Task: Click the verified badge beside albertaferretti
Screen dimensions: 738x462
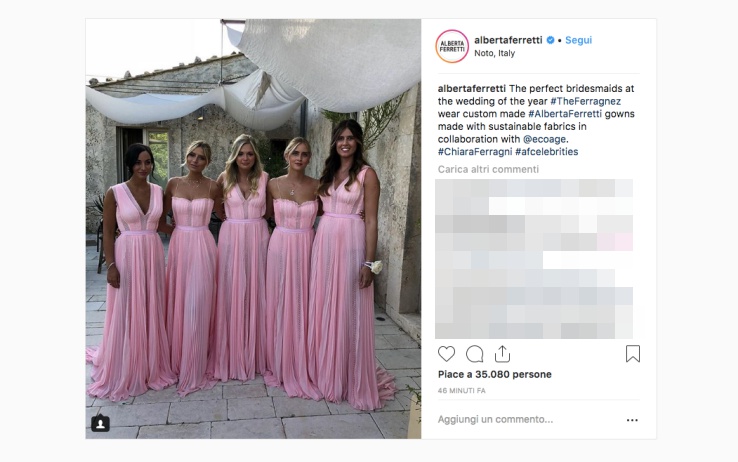Action: click(x=550, y=40)
